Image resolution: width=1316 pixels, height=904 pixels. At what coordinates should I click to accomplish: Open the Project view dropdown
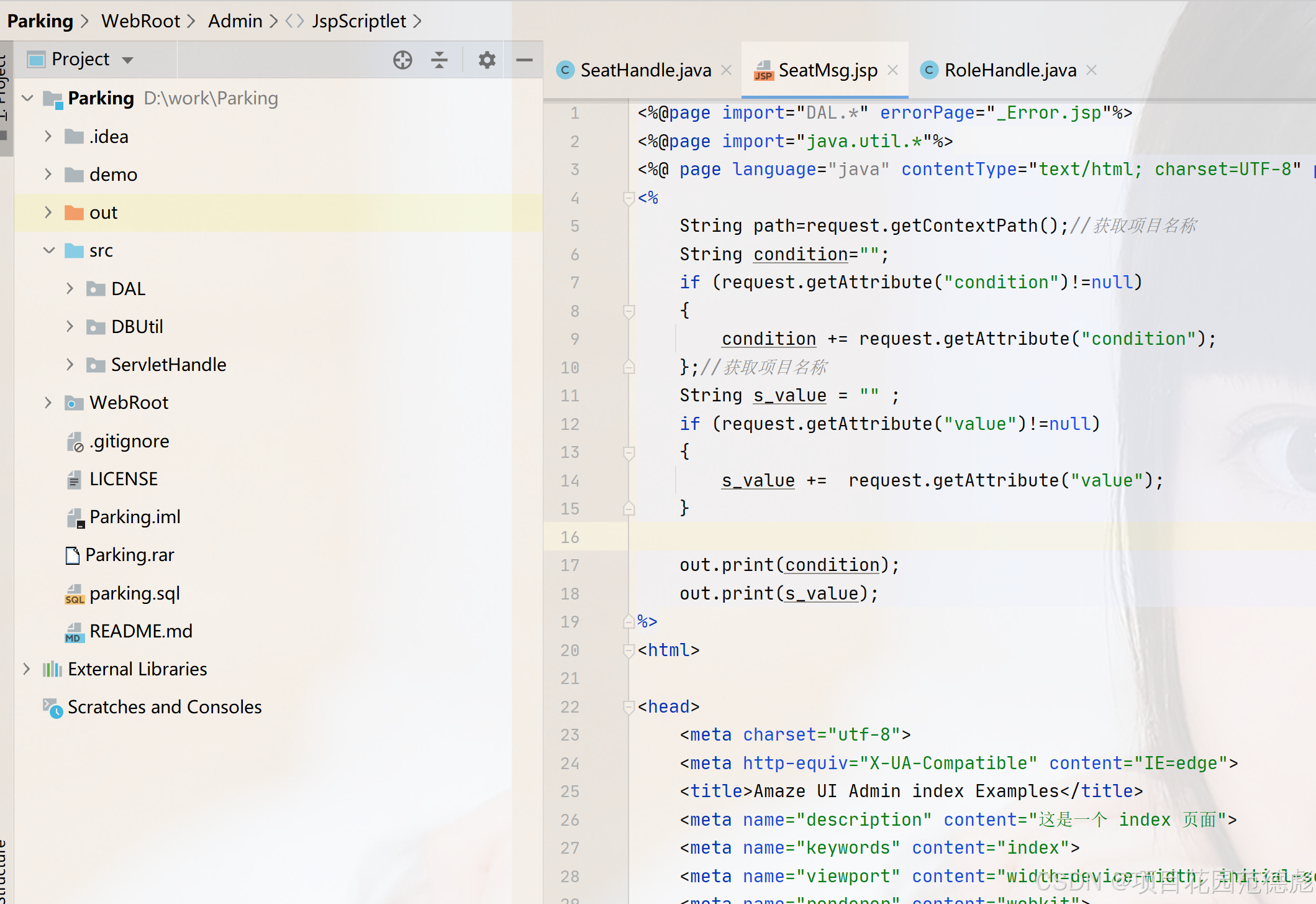128,60
